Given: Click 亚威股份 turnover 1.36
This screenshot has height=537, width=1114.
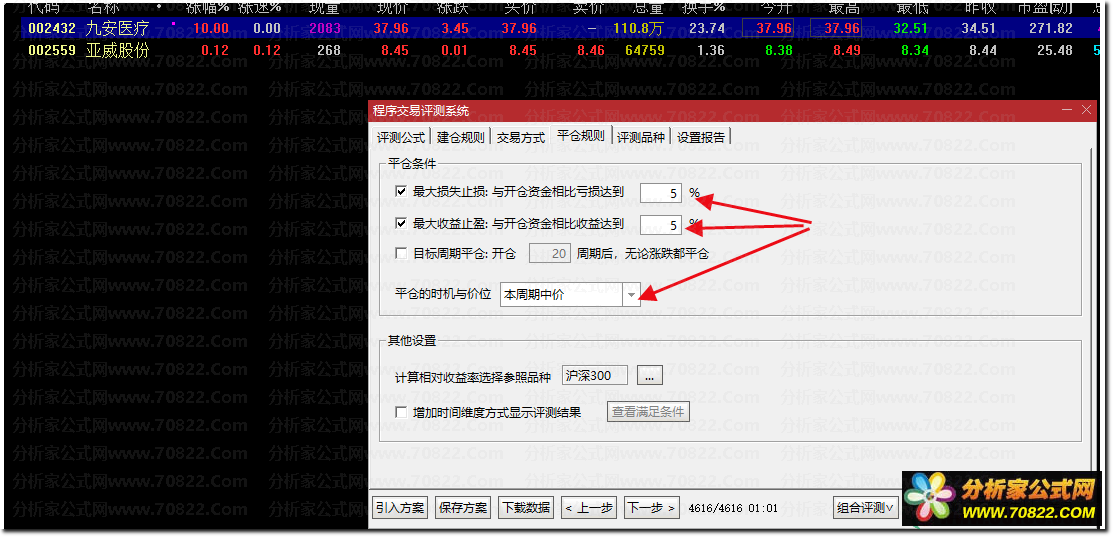Looking at the screenshot, I should click(x=711, y=50).
